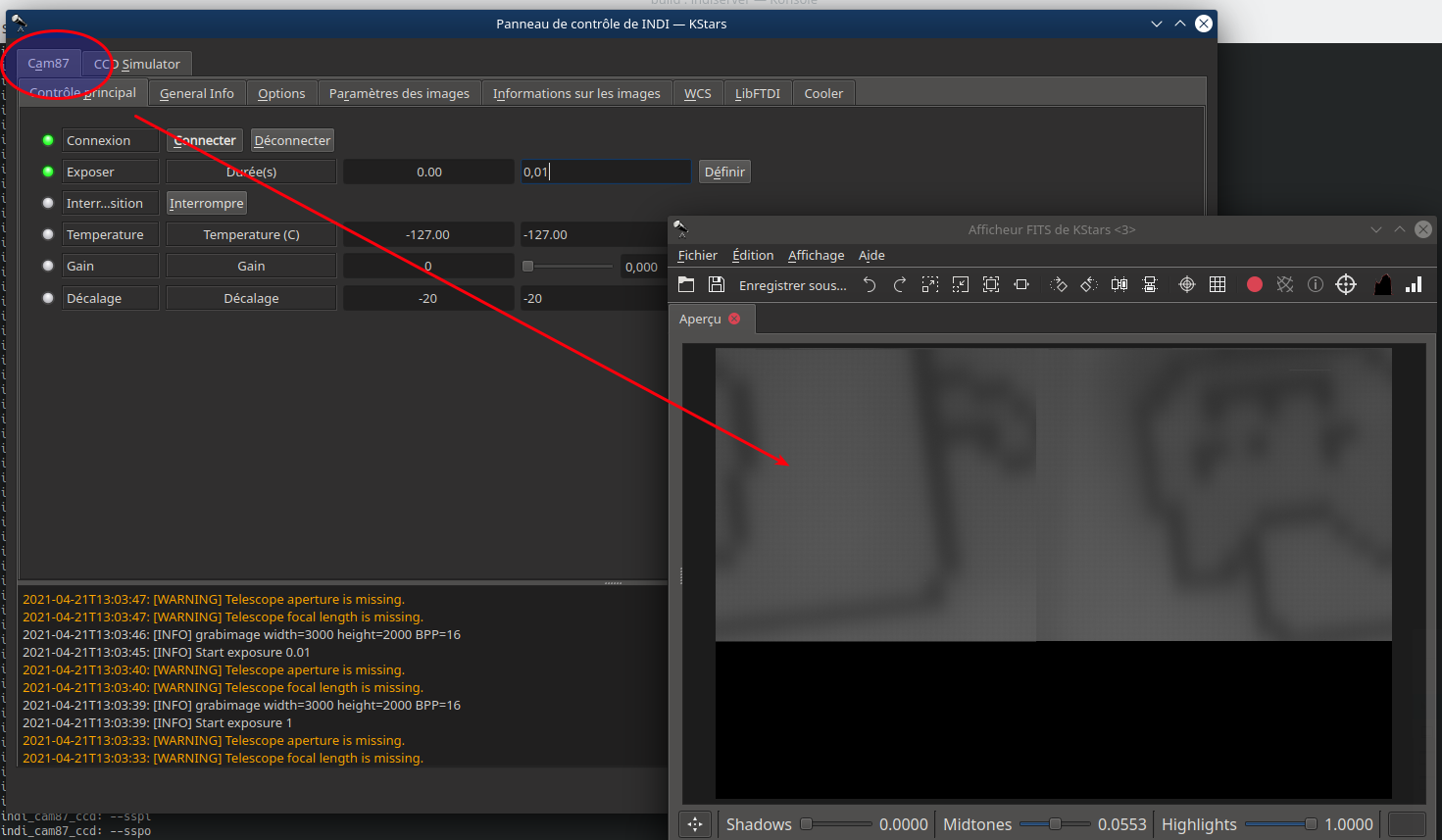Screen dimensions: 1442x840
Task: Click the Midtones slider
Action: click(x=1055, y=824)
